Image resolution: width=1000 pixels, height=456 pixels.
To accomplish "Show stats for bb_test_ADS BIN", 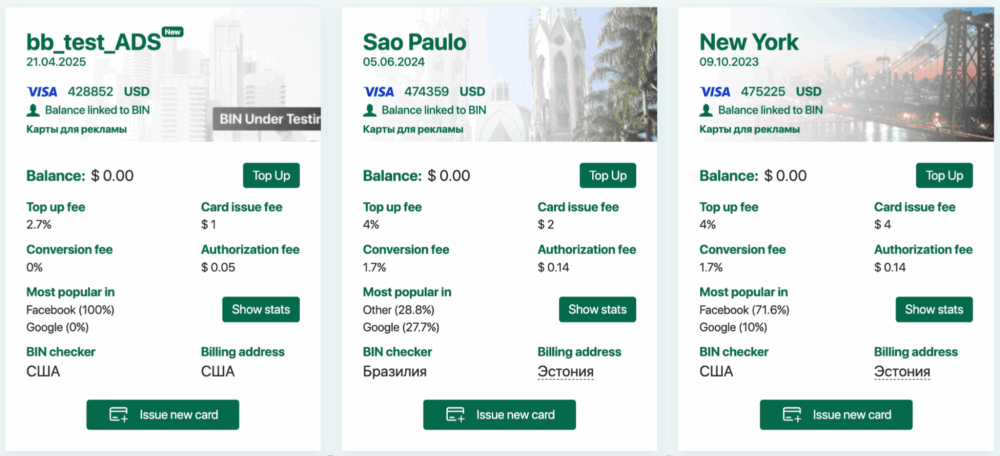I will pos(261,309).
